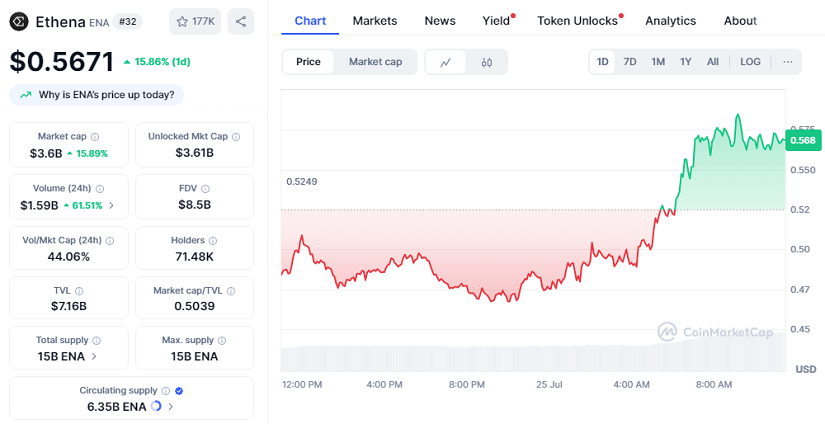
Task: Set chart range to 1M
Action: tap(658, 62)
